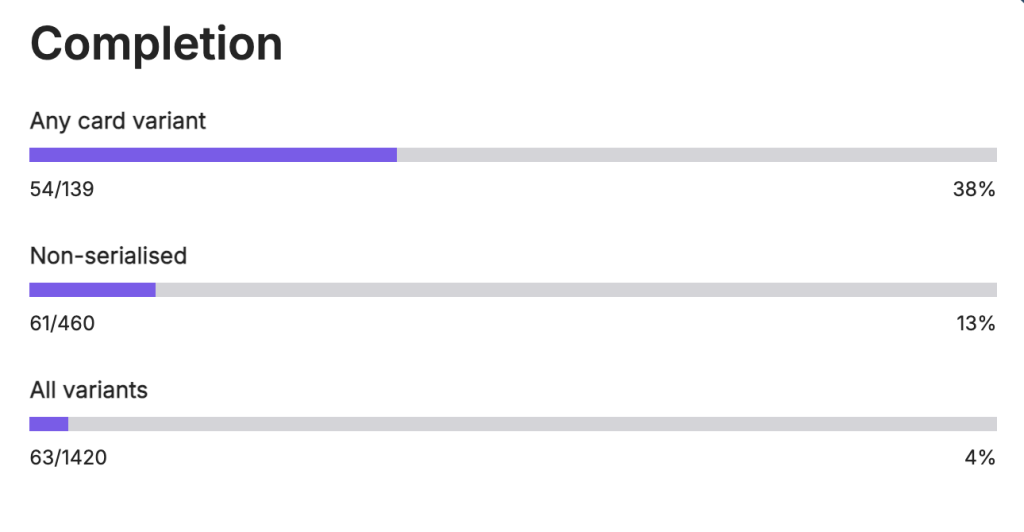1024x532 pixels.
Task: Click the 61/460 count text
Action: [62, 324]
